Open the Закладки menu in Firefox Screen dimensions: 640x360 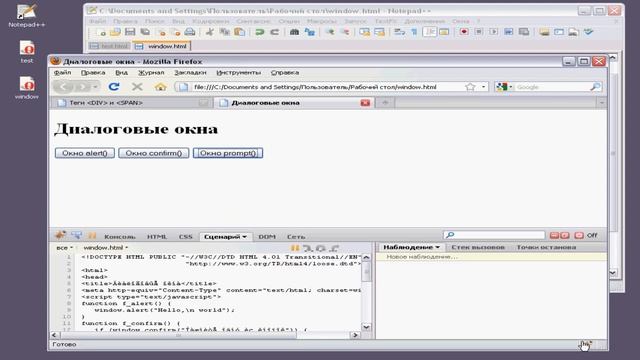[190, 73]
